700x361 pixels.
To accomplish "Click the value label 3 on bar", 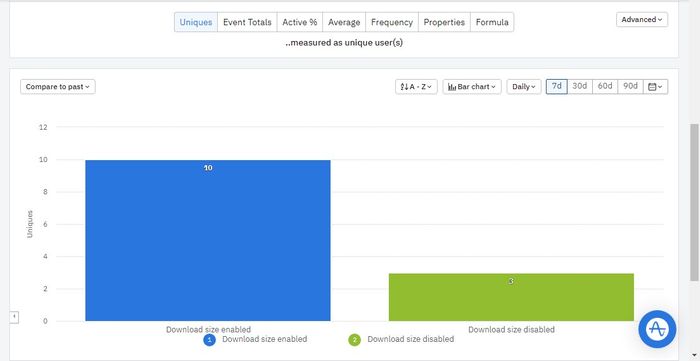I will (511, 281).
